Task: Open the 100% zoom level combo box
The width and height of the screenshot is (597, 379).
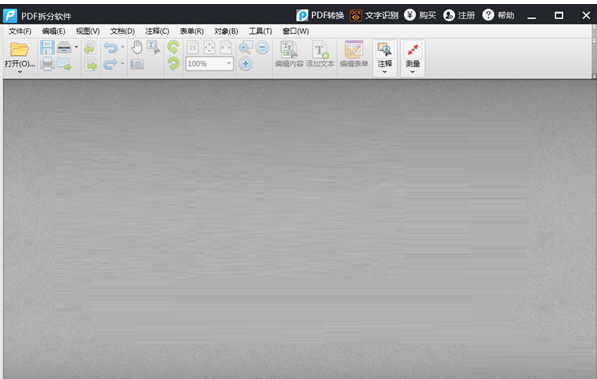Action: pyautogui.click(x=209, y=64)
